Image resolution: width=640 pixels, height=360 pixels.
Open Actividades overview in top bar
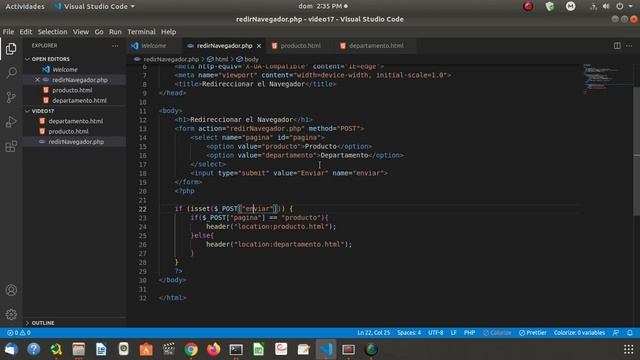click(x=25, y=7)
